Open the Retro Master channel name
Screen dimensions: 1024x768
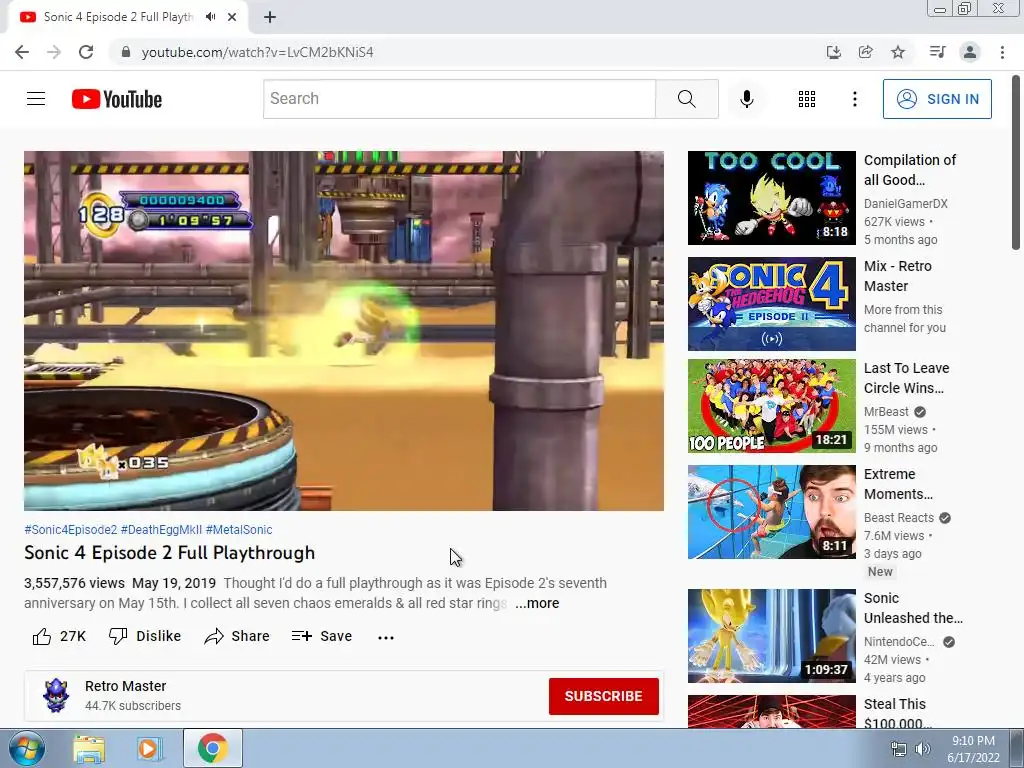point(125,686)
